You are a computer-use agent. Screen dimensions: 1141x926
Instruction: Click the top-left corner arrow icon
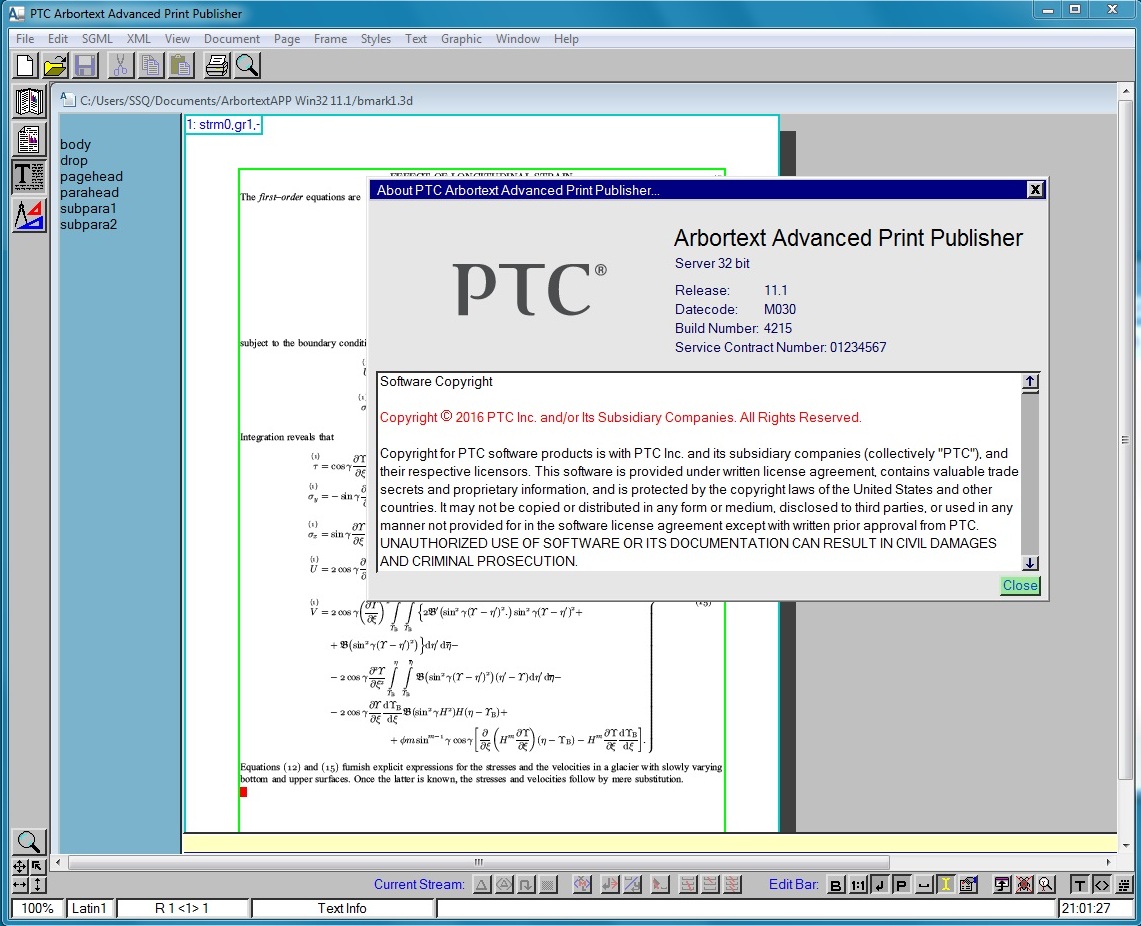[x=37, y=866]
